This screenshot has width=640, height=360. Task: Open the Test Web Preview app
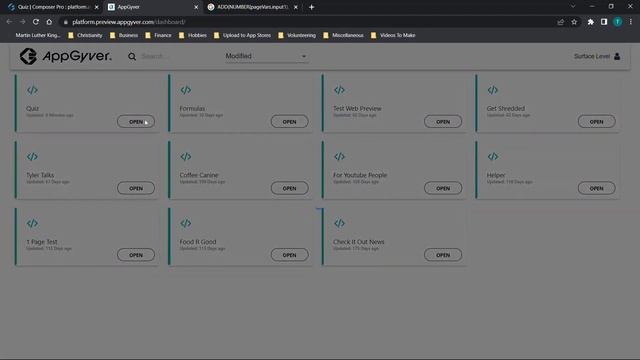(443, 122)
